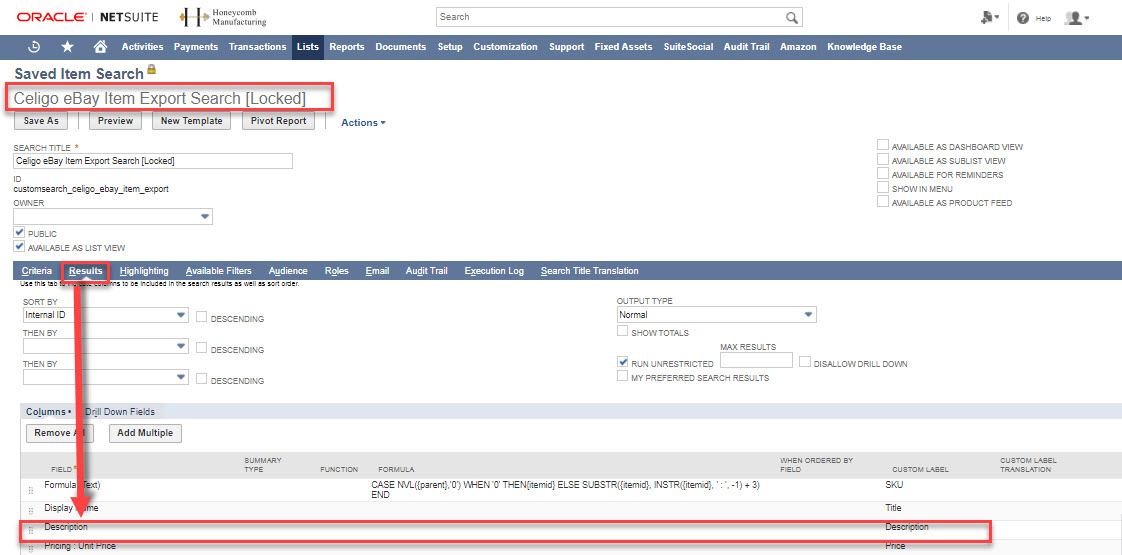The width and height of the screenshot is (1122, 555).
Task: Click the Add Multiple button
Action: (146, 433)
